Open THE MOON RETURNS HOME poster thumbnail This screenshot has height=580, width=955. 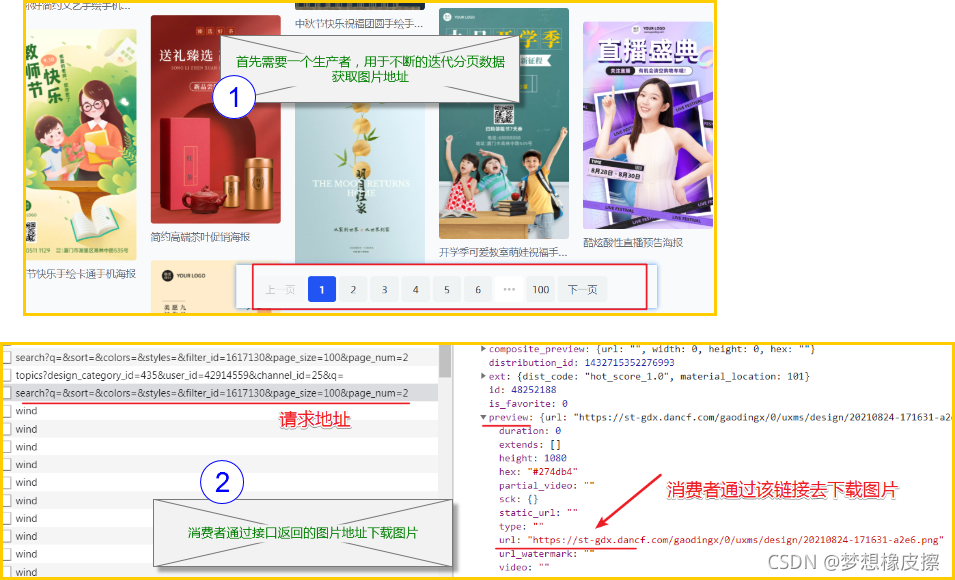coord(360,183)
